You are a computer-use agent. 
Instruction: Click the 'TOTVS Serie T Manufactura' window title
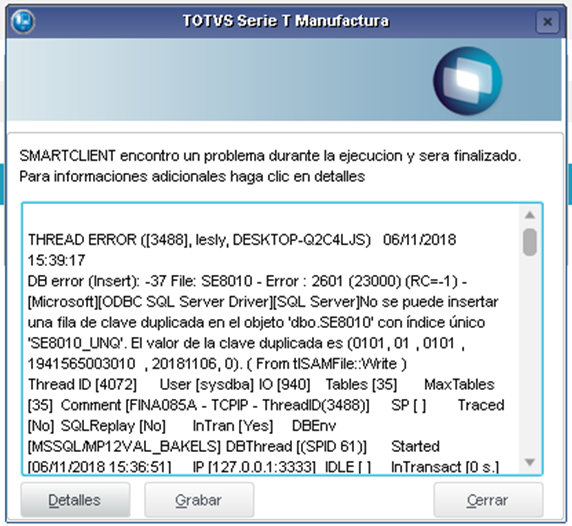pos(286,21)
